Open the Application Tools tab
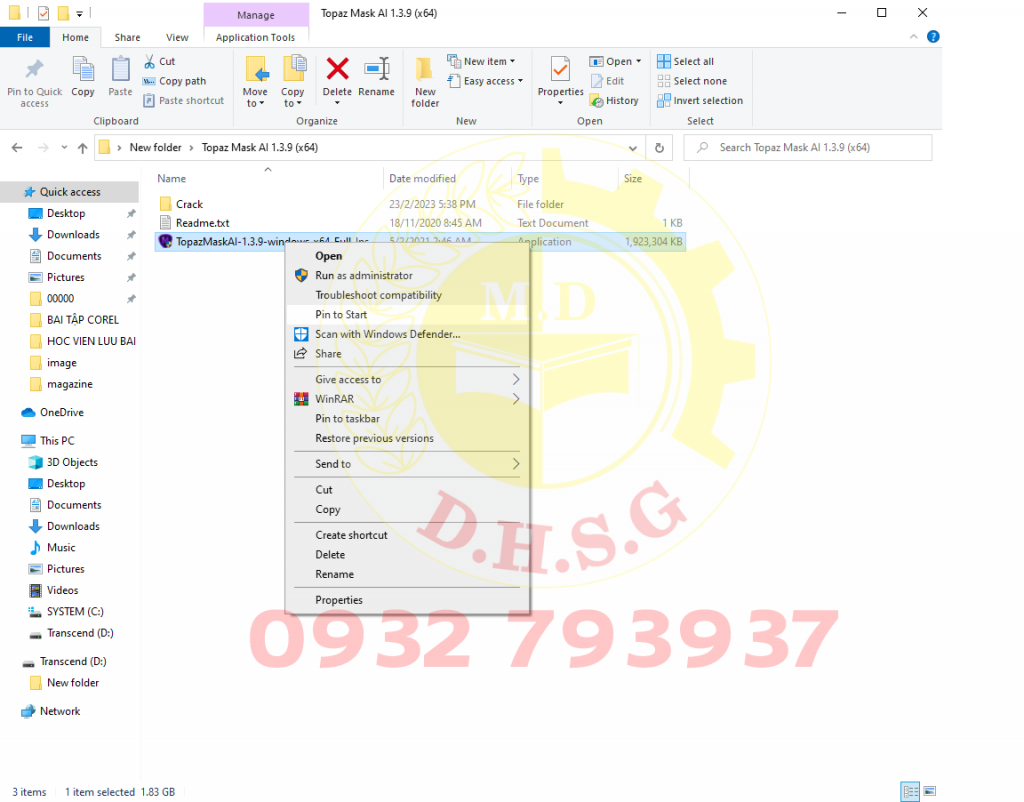Screen dimensions: 1024x802 (255, 37)
